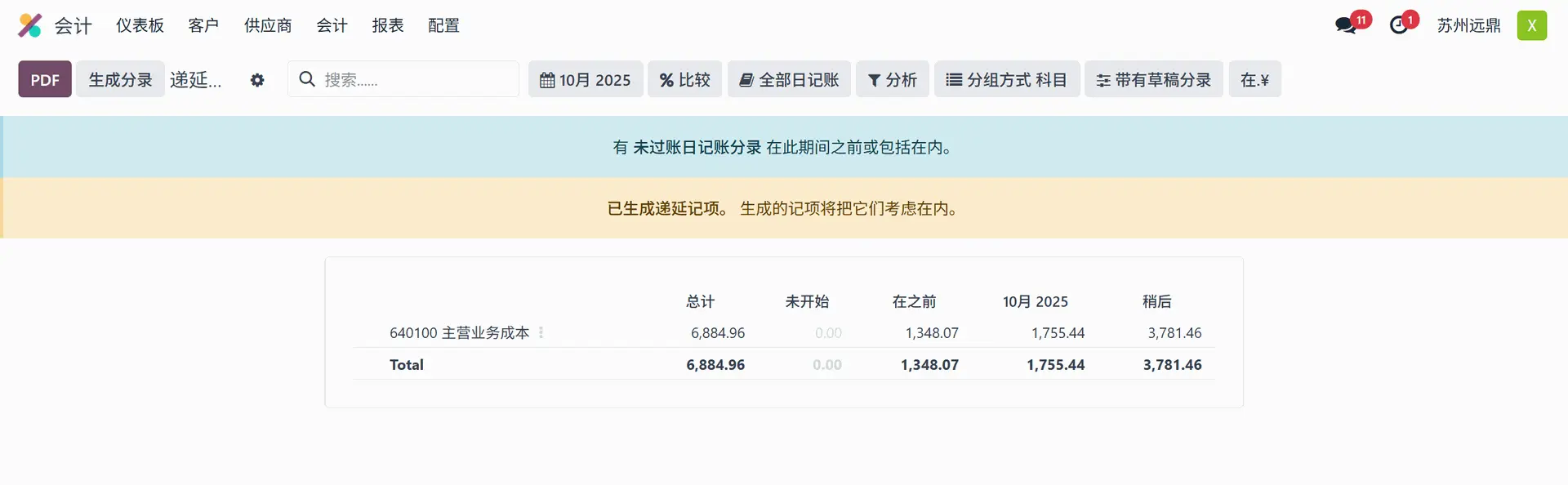Open the 带有草稿分录 options dropdown
This screenshot has height=485, width=1568.
pos(1153,79)
